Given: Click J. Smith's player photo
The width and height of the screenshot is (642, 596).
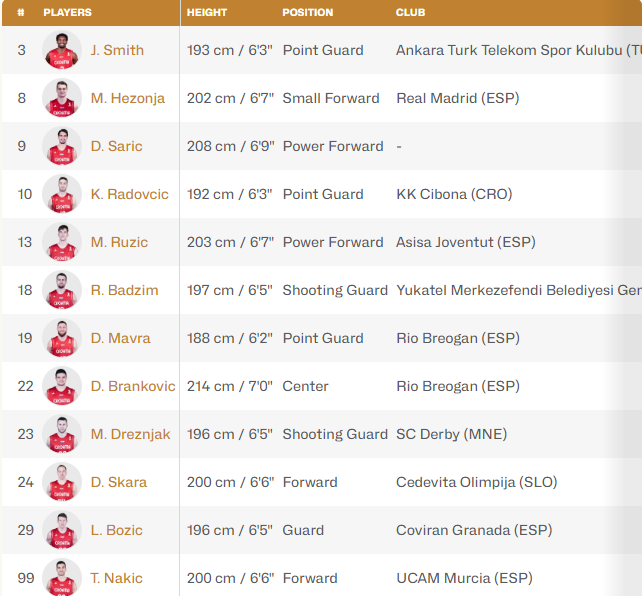Looking at the screenshot, I should (62, 50).
